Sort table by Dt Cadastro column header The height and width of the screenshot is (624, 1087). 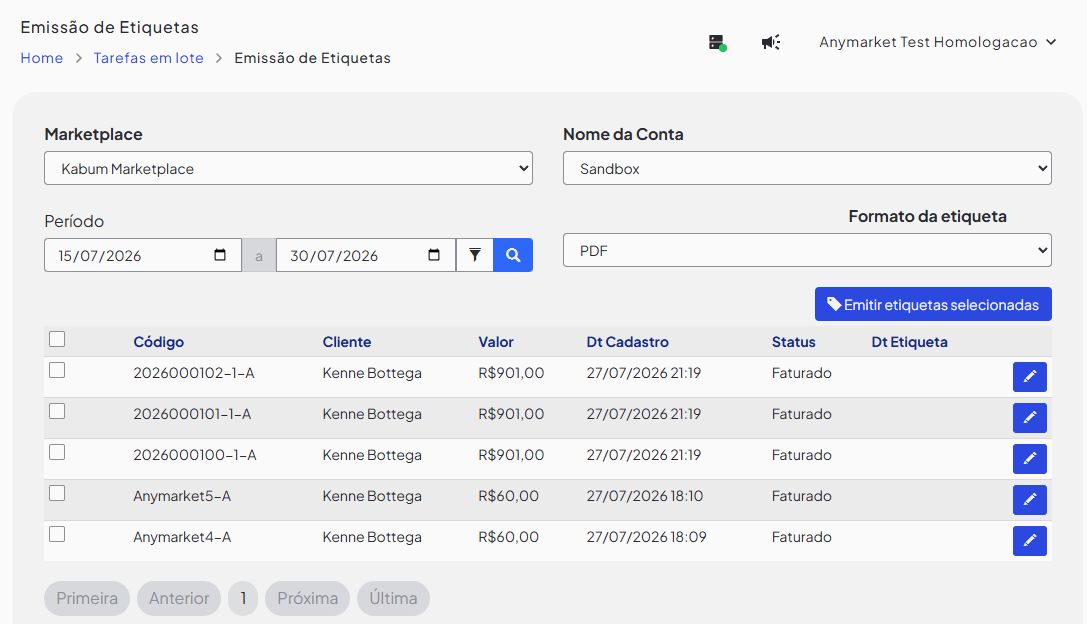(x=627, y=342)
